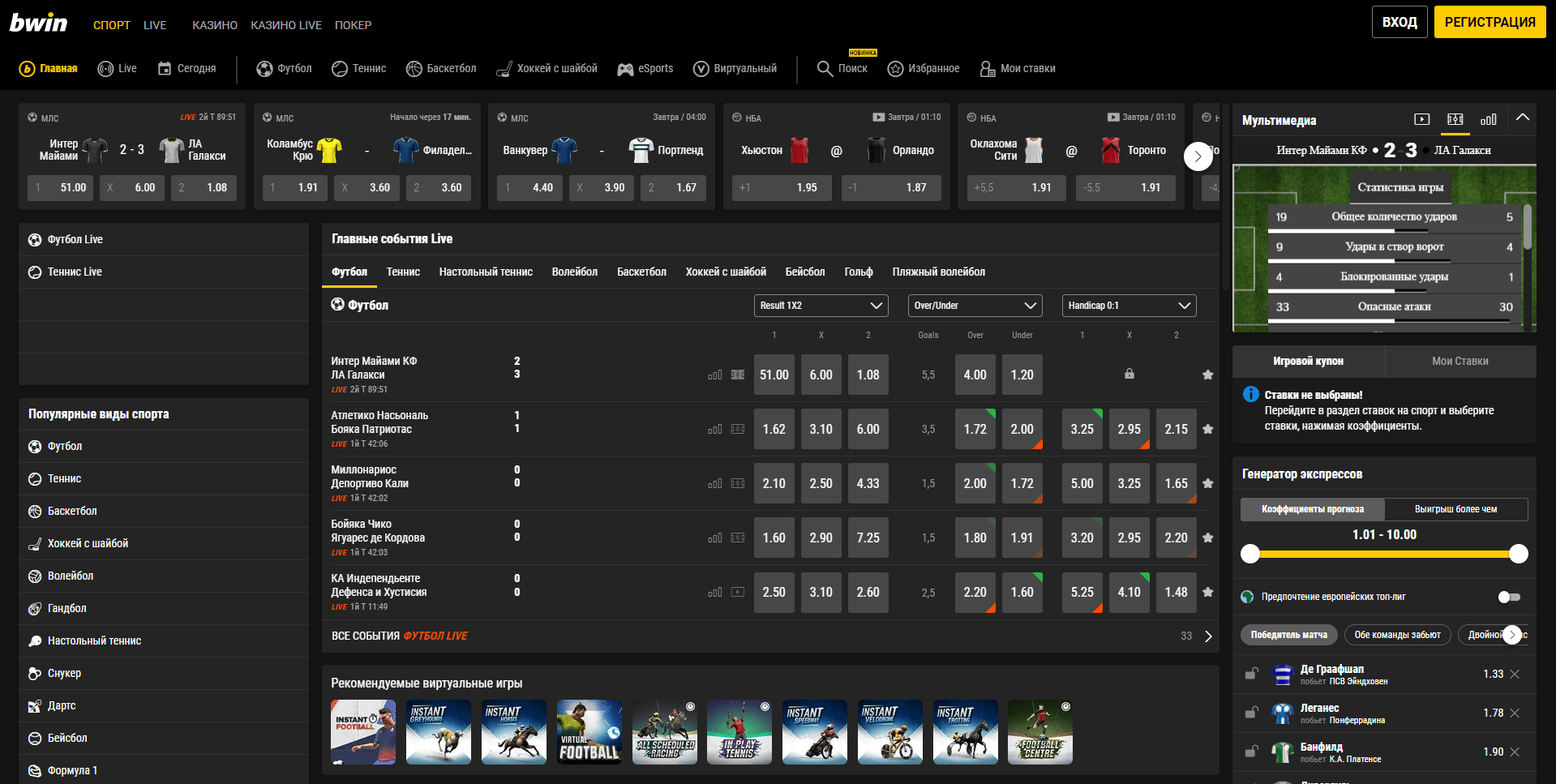Viewport: 1556px width, 784px height.
Task: Open stats icon for Интер Майами КФ row
Action: [x=714, y=375]
